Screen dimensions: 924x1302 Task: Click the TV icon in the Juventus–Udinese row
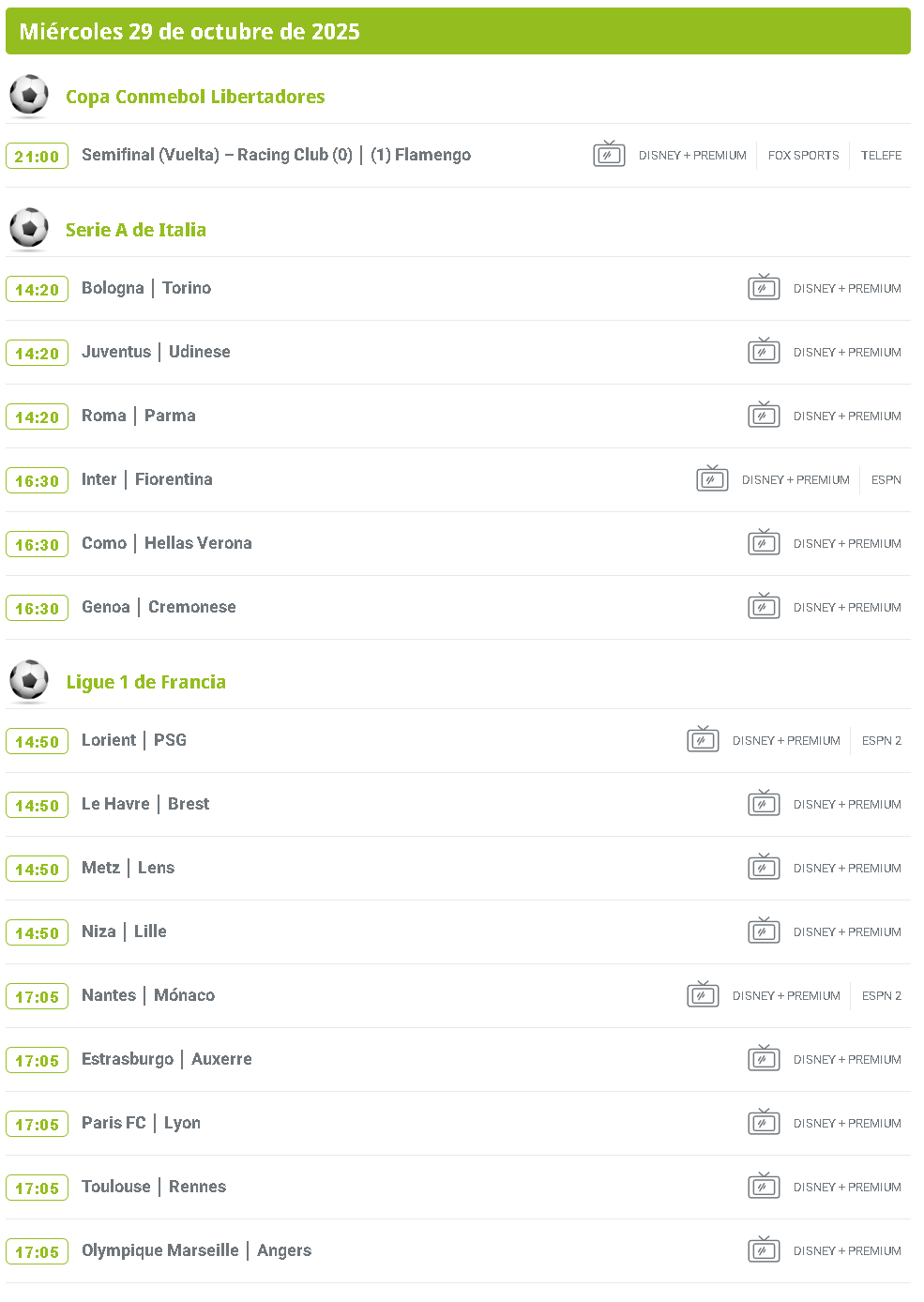(x=764, y=351)
